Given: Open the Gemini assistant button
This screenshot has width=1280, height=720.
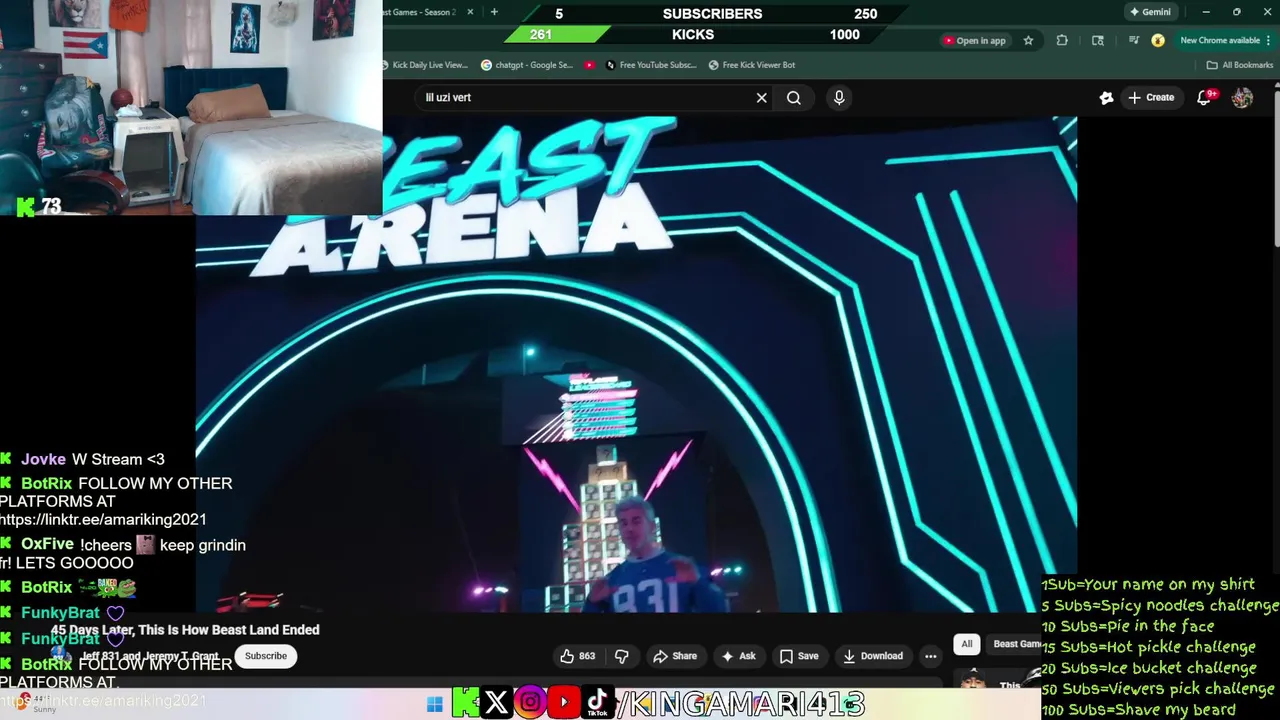Looking at the screenshot, I should (1150, 12).
